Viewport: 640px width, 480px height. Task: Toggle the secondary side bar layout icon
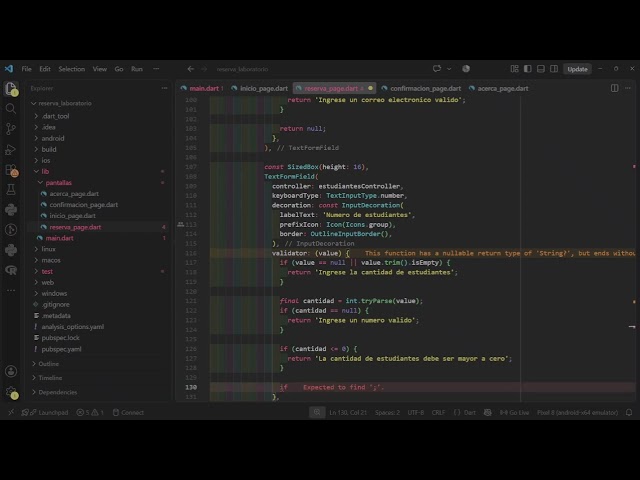point(554,69)
